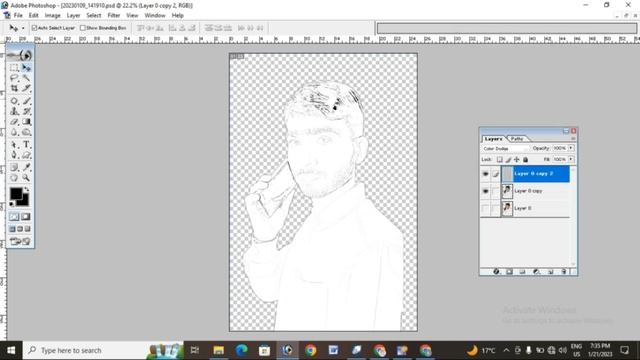Select the Notes tool

pos(14,167)
